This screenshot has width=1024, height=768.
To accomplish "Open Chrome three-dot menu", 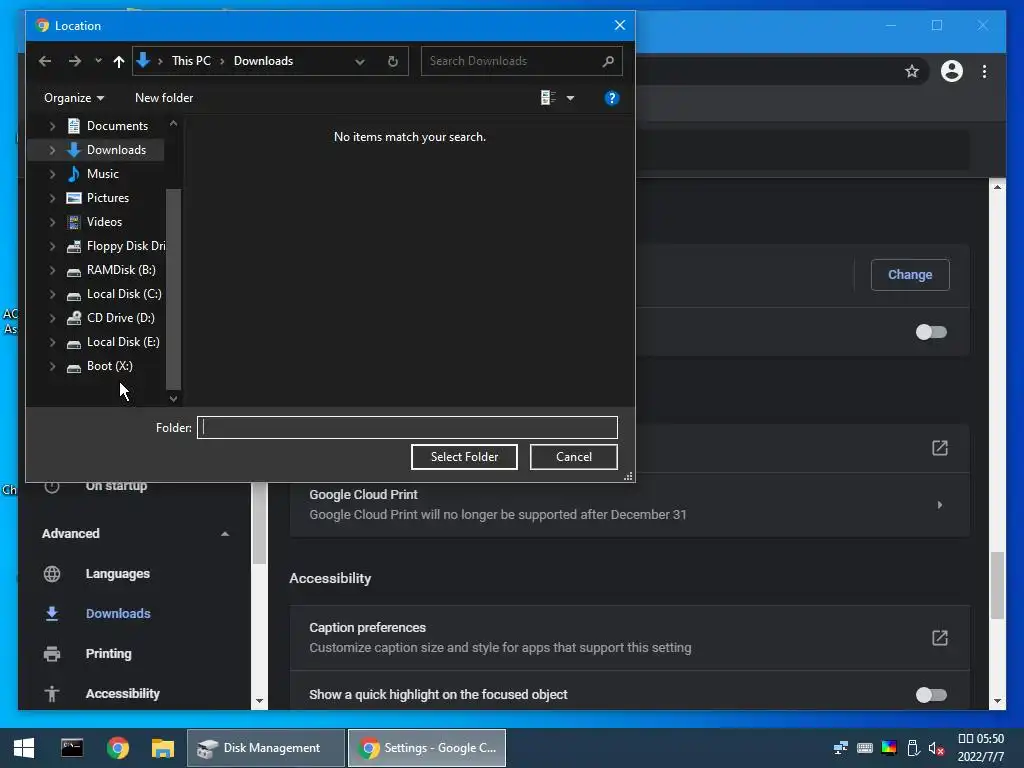I will click(984, 71).
